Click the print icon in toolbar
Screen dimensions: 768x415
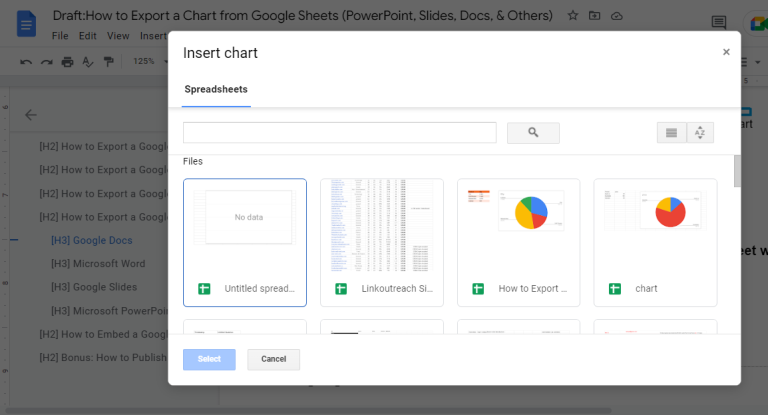[x=67, y=61]
